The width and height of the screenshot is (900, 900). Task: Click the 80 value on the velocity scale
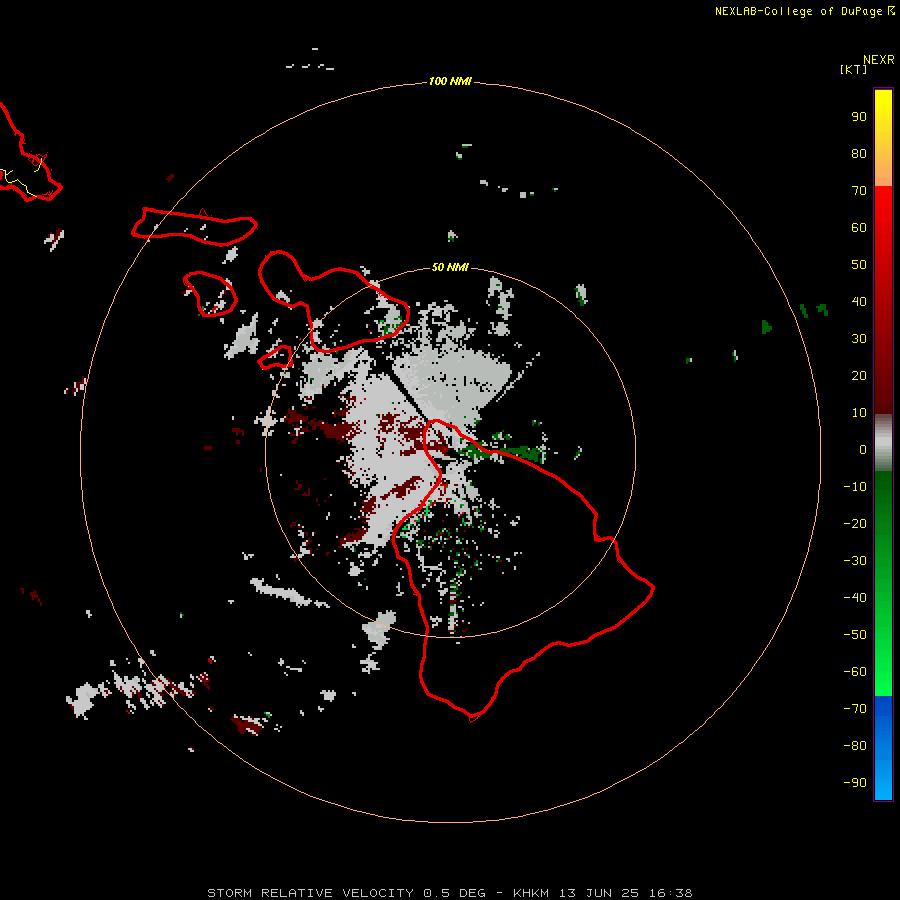click(x=859, y=154)
